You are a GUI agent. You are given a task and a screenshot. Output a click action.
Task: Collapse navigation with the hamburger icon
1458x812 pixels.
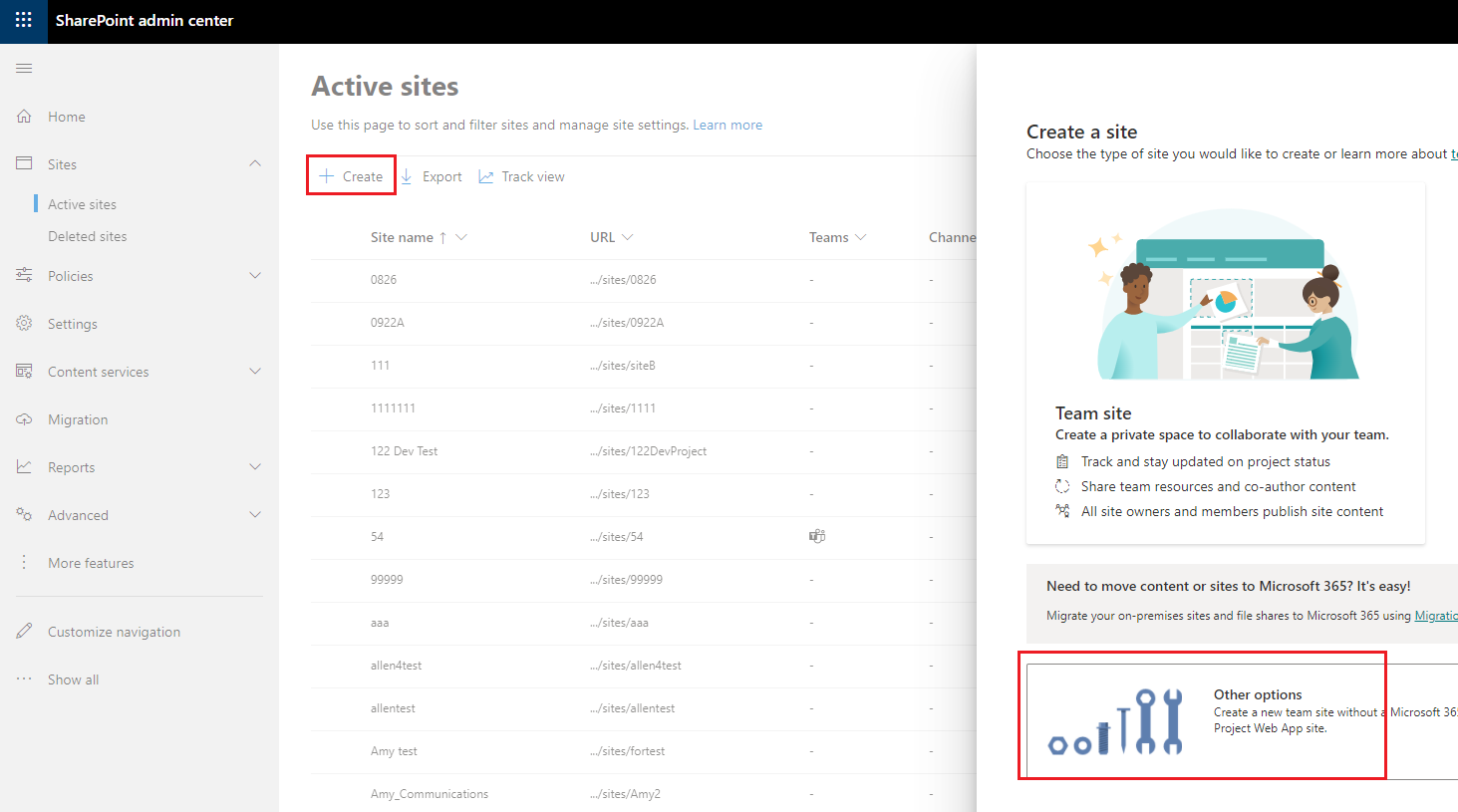pos(24,68)
